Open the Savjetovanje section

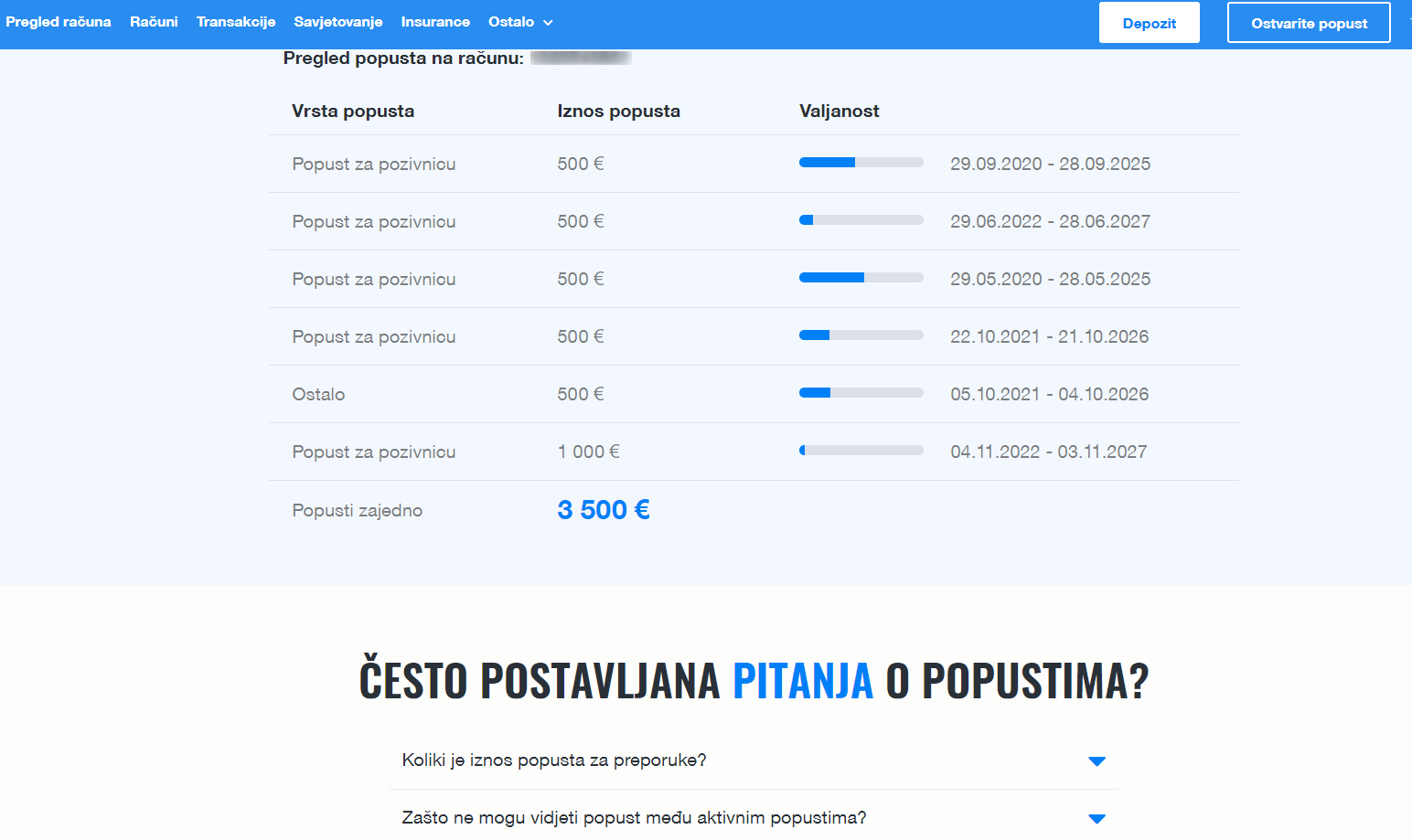pos(338,21)
